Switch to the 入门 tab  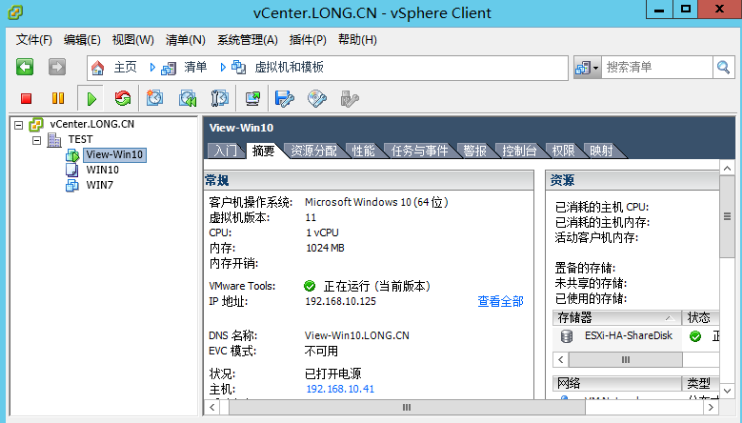[x=225, y=151]
